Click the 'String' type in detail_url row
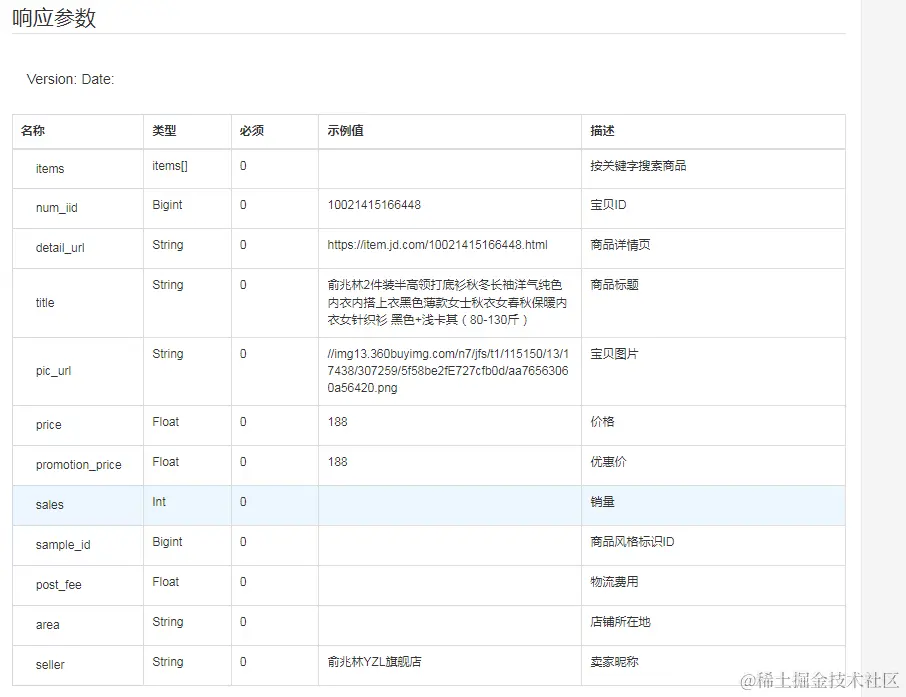906x697 pixels. (168, 244)
